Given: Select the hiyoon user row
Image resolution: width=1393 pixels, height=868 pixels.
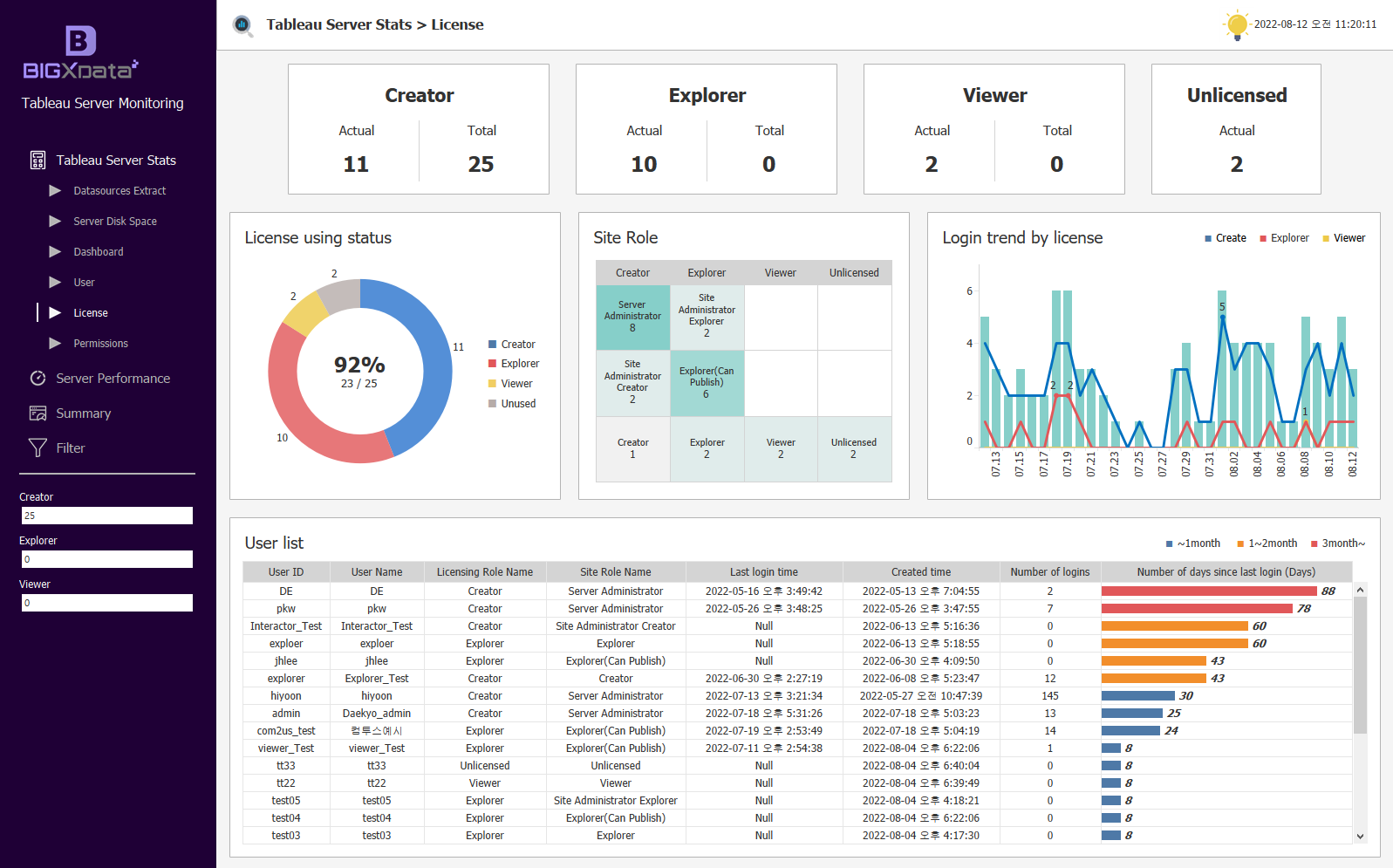Looking at the screenshot, I should (x=797, y=695).
